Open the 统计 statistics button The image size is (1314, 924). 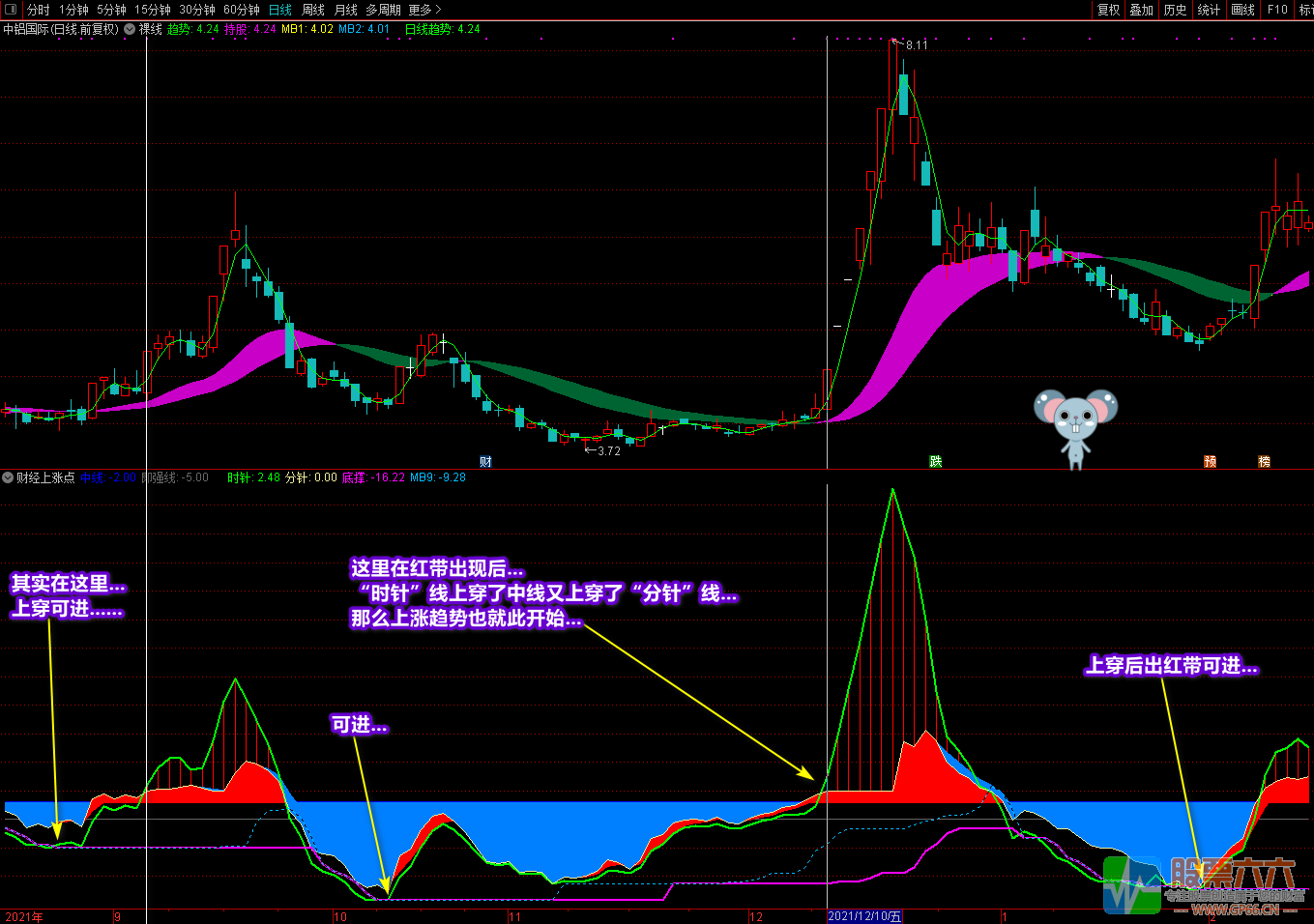pyautogui.click(x=1209, y=10)
